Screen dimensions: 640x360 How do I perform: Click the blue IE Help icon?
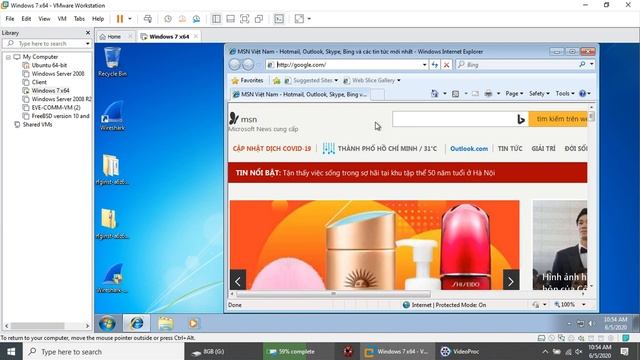coord(582,93)
